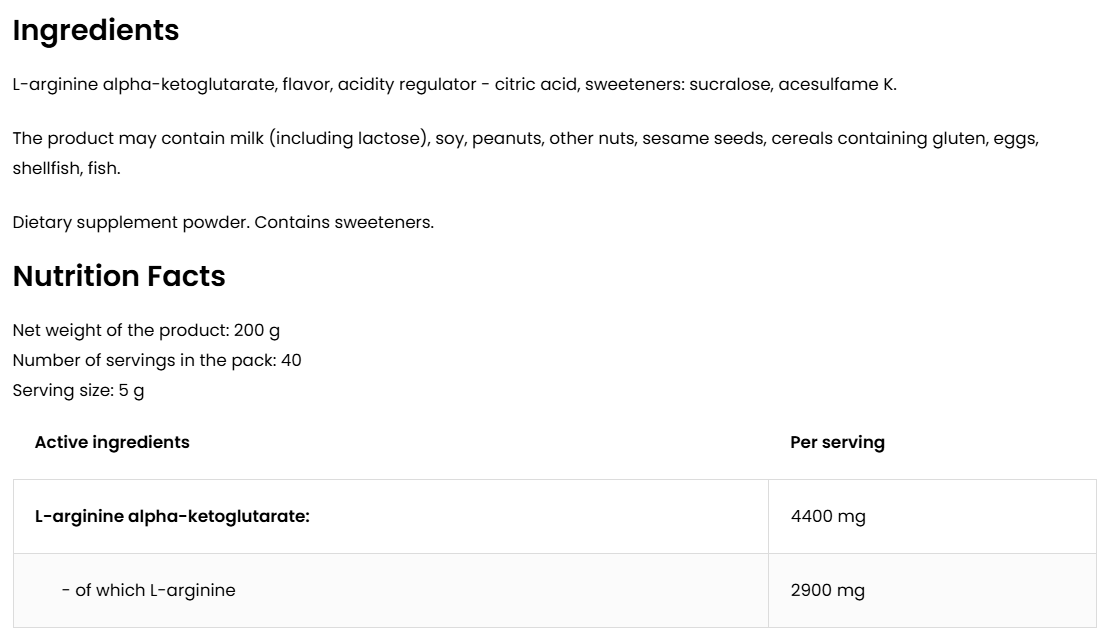Click the Serving size: 5 g line
Screen dimensions: 1105x637
pos(78,390)
